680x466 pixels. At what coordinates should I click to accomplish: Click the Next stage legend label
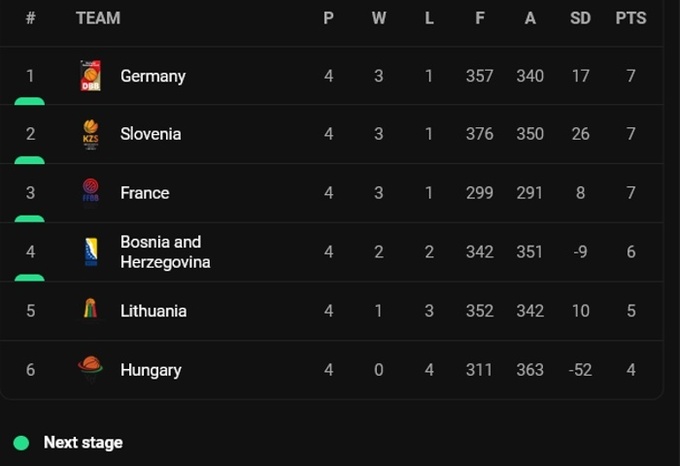[83, 442]
